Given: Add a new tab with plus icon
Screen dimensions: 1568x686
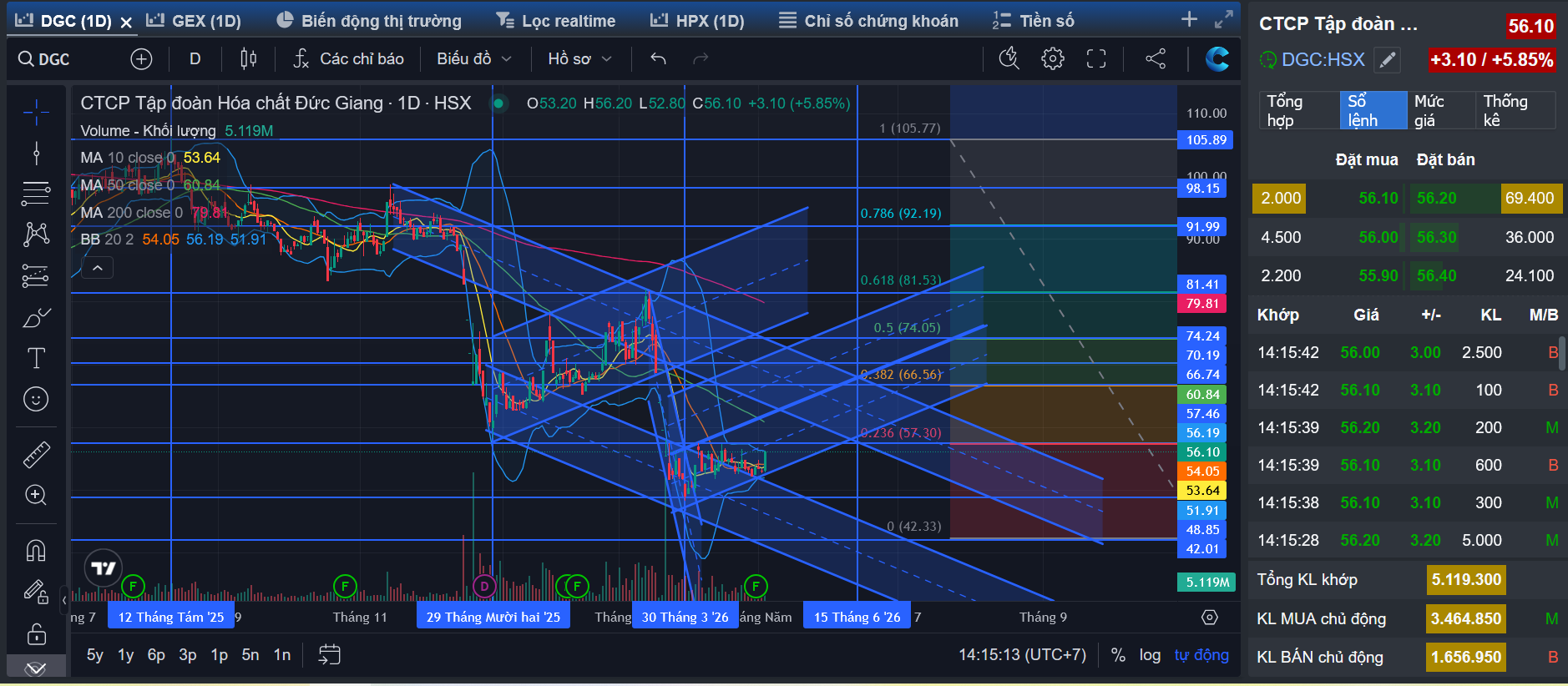Looking at the screenshot, I should click(x=1190, y=19).
